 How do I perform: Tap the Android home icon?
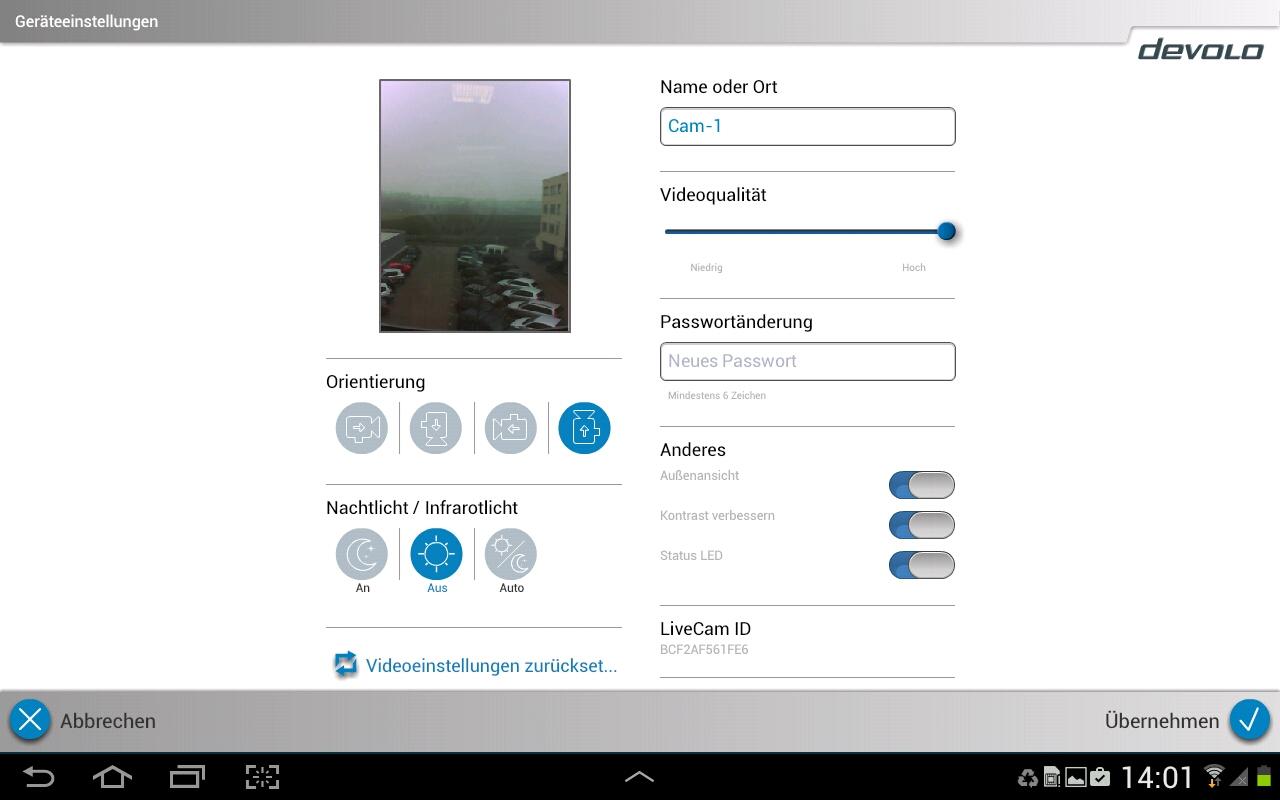[x=112, y=777]
